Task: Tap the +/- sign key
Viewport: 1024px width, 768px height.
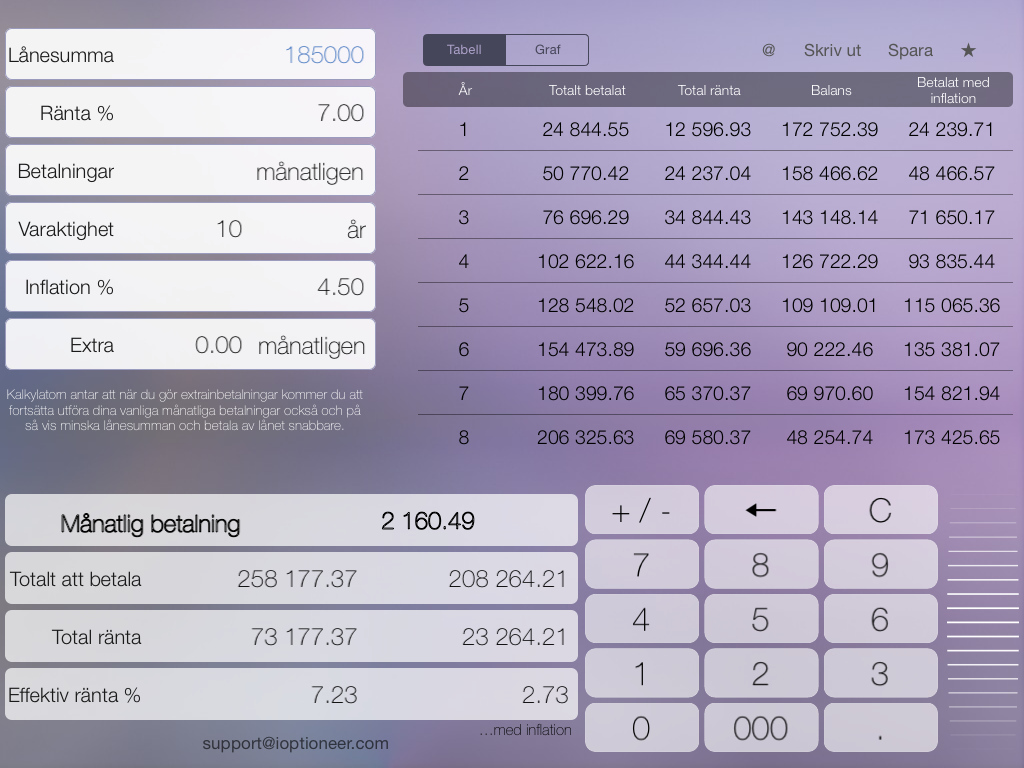Action: point(641,509)
